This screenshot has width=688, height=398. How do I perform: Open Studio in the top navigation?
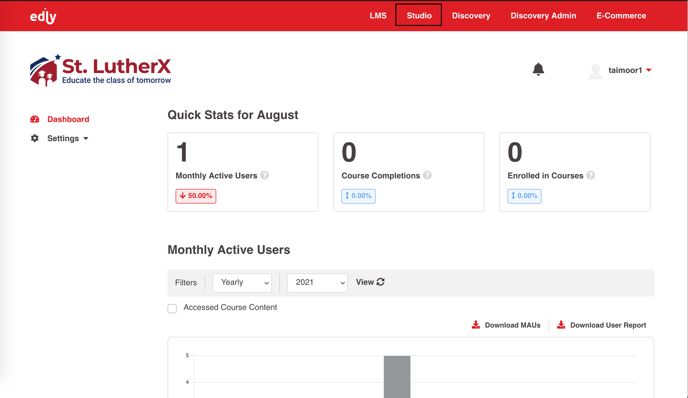click(419, 15)
